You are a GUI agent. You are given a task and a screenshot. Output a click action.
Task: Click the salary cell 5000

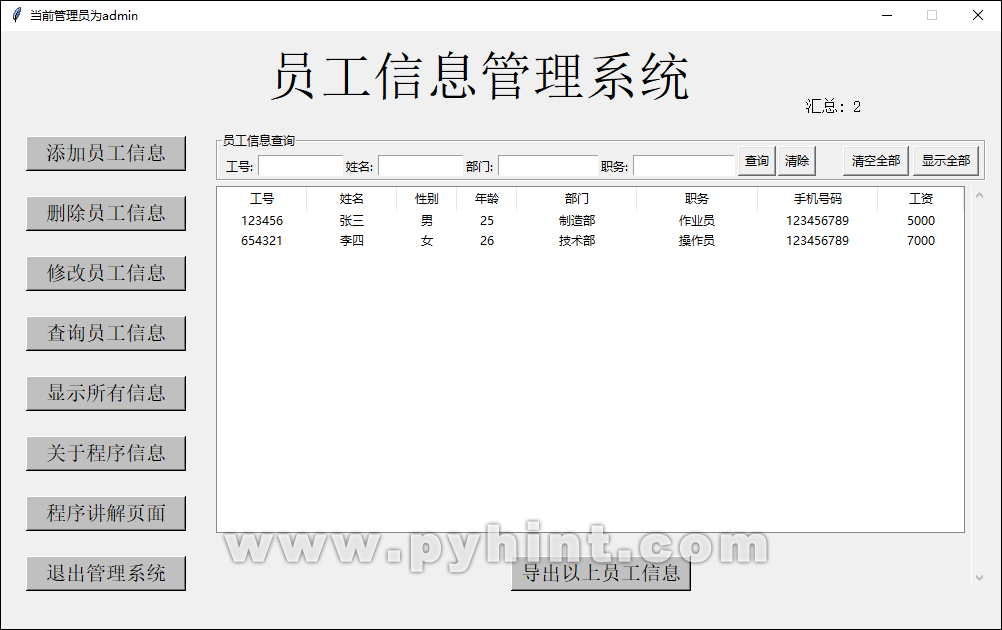pos(921,220)
